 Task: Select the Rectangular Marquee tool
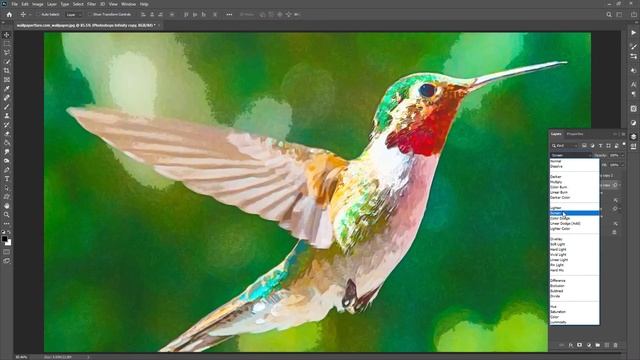7,44
